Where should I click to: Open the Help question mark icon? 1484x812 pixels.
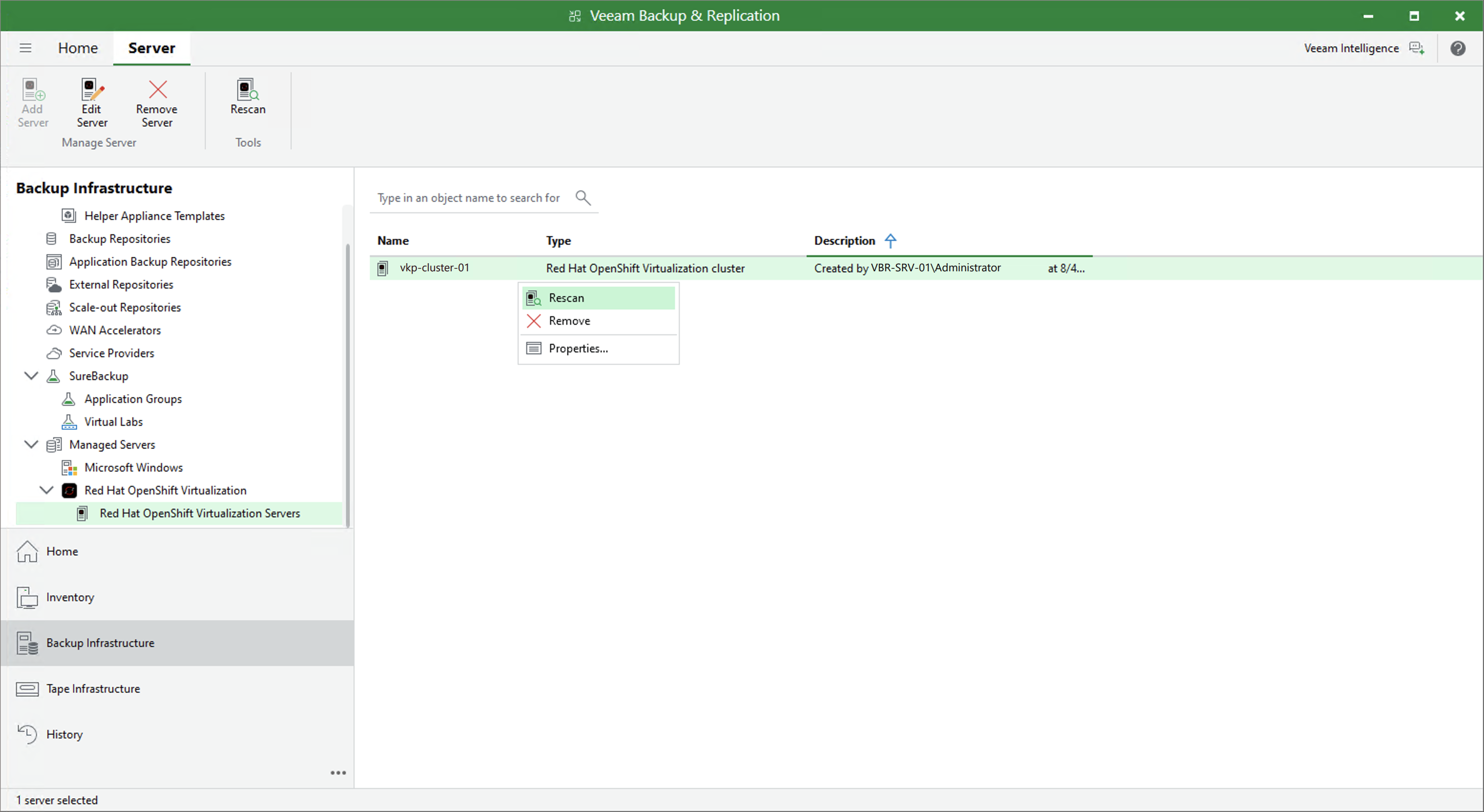[x=1458, y=48]
